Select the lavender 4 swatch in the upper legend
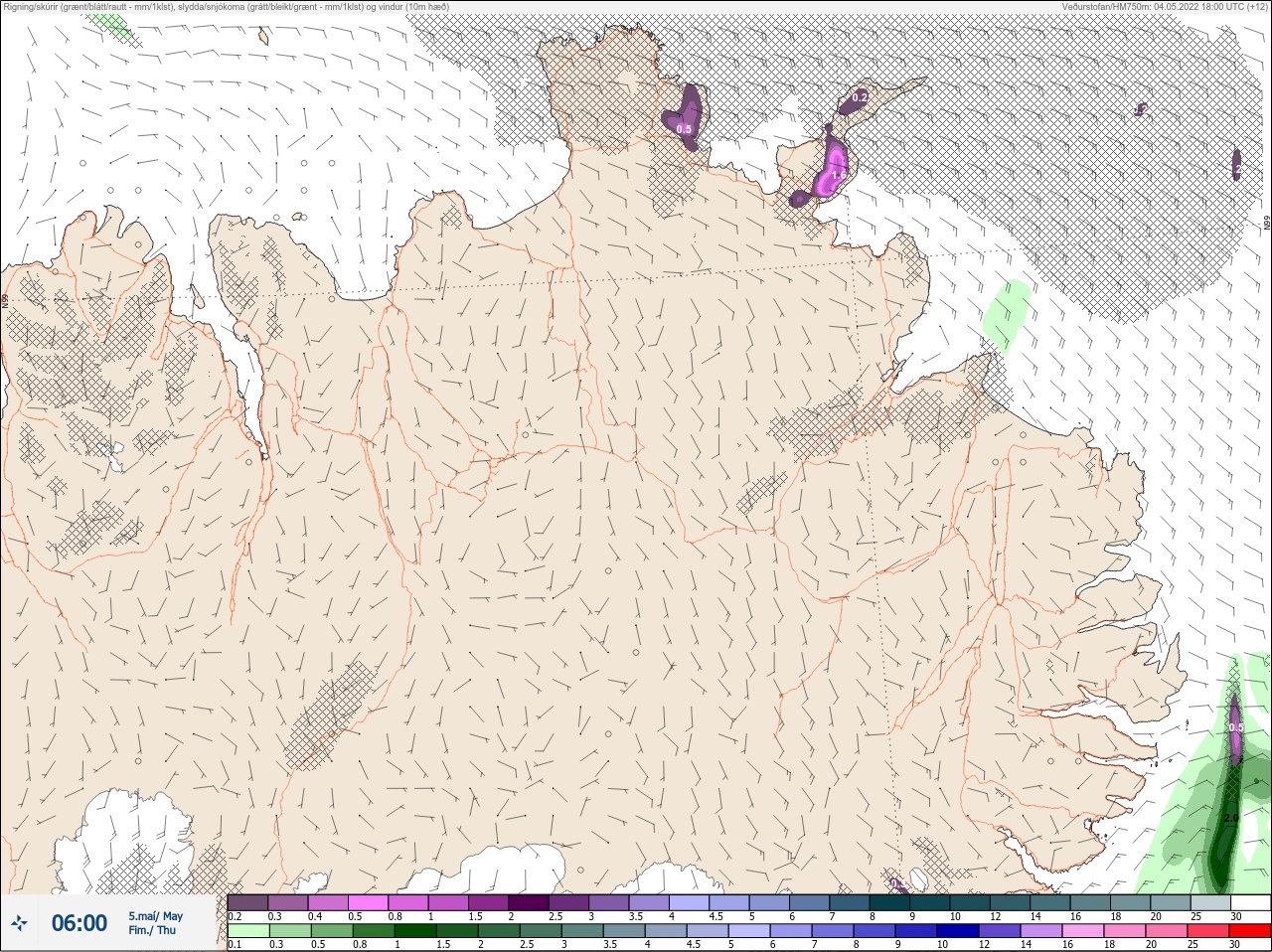Screen dimensions: 1272x952 point(690,902)
